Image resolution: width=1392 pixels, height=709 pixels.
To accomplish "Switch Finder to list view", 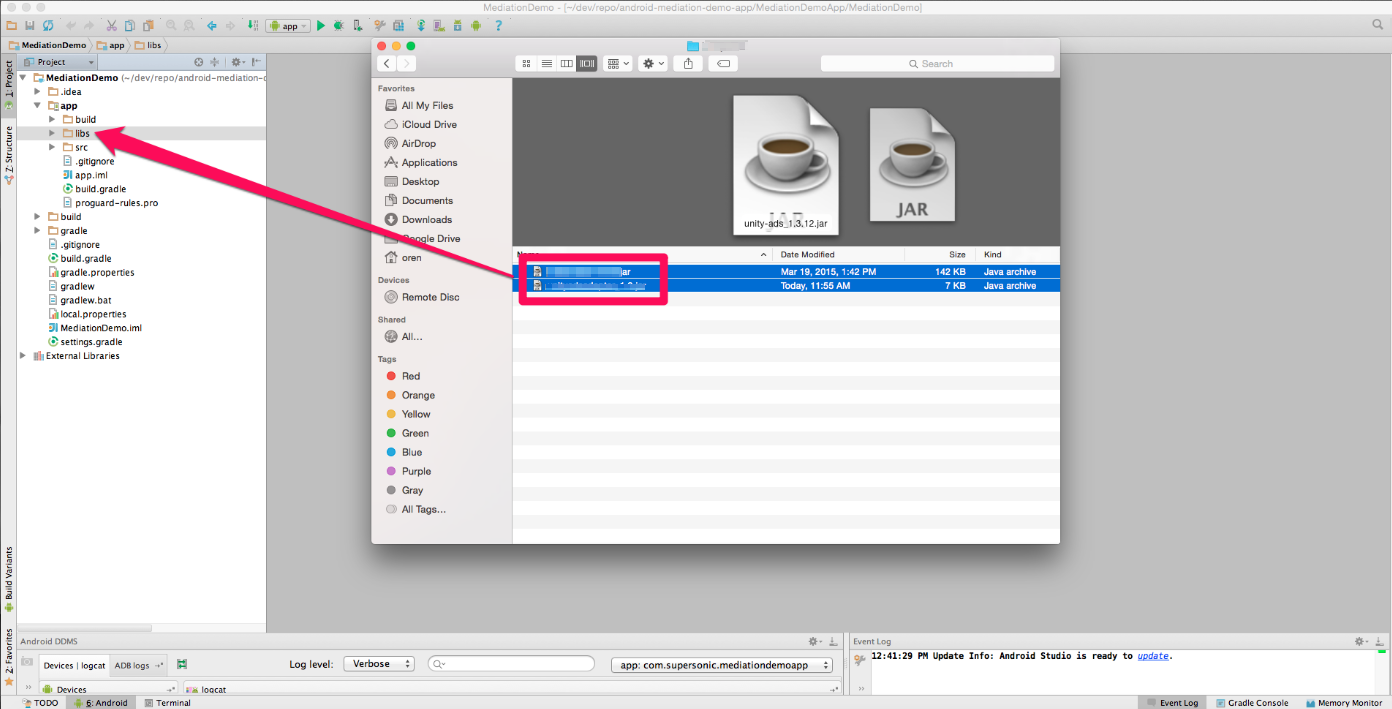I will 546,63.
